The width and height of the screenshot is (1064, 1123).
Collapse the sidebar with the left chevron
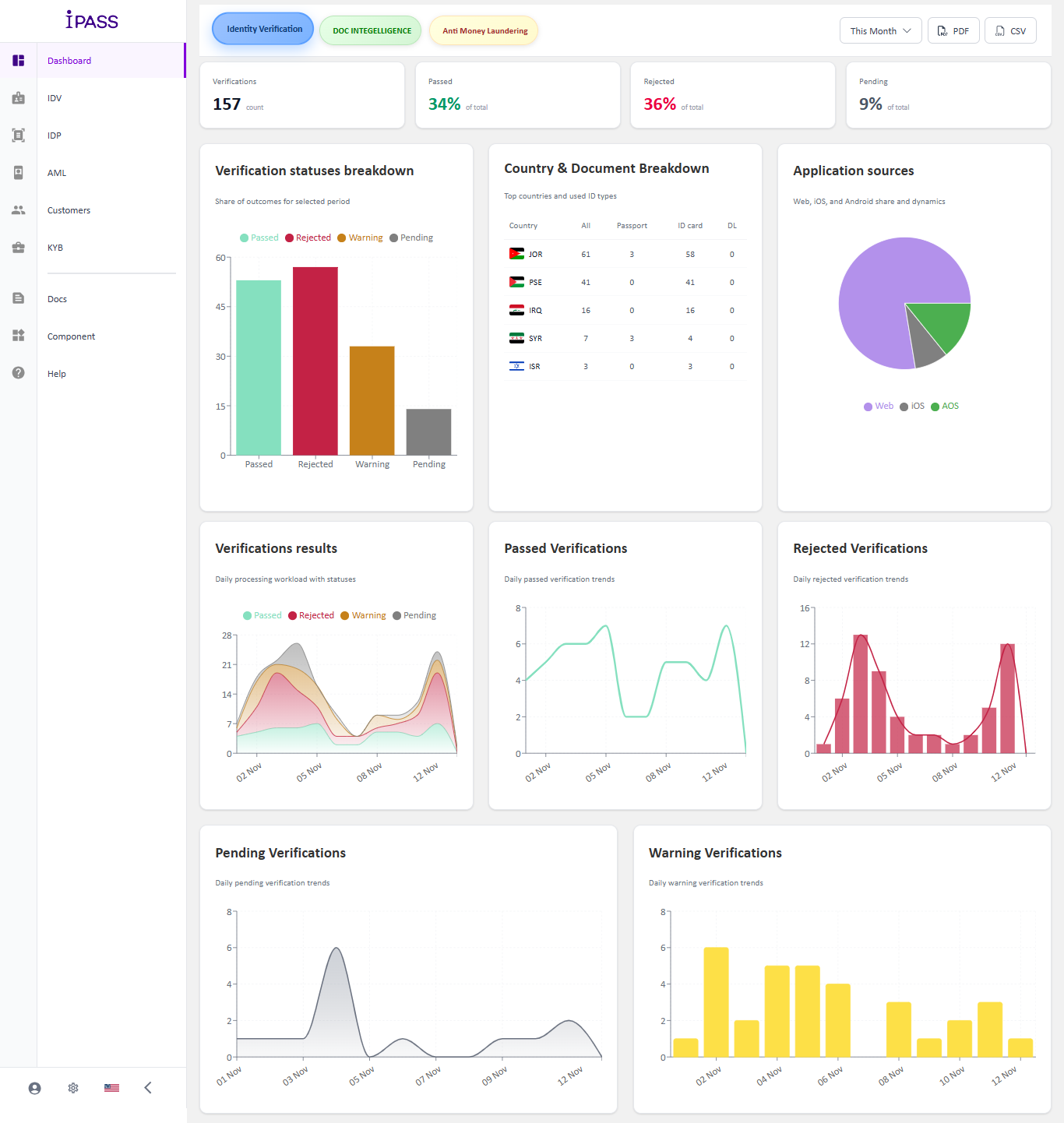148,1088
